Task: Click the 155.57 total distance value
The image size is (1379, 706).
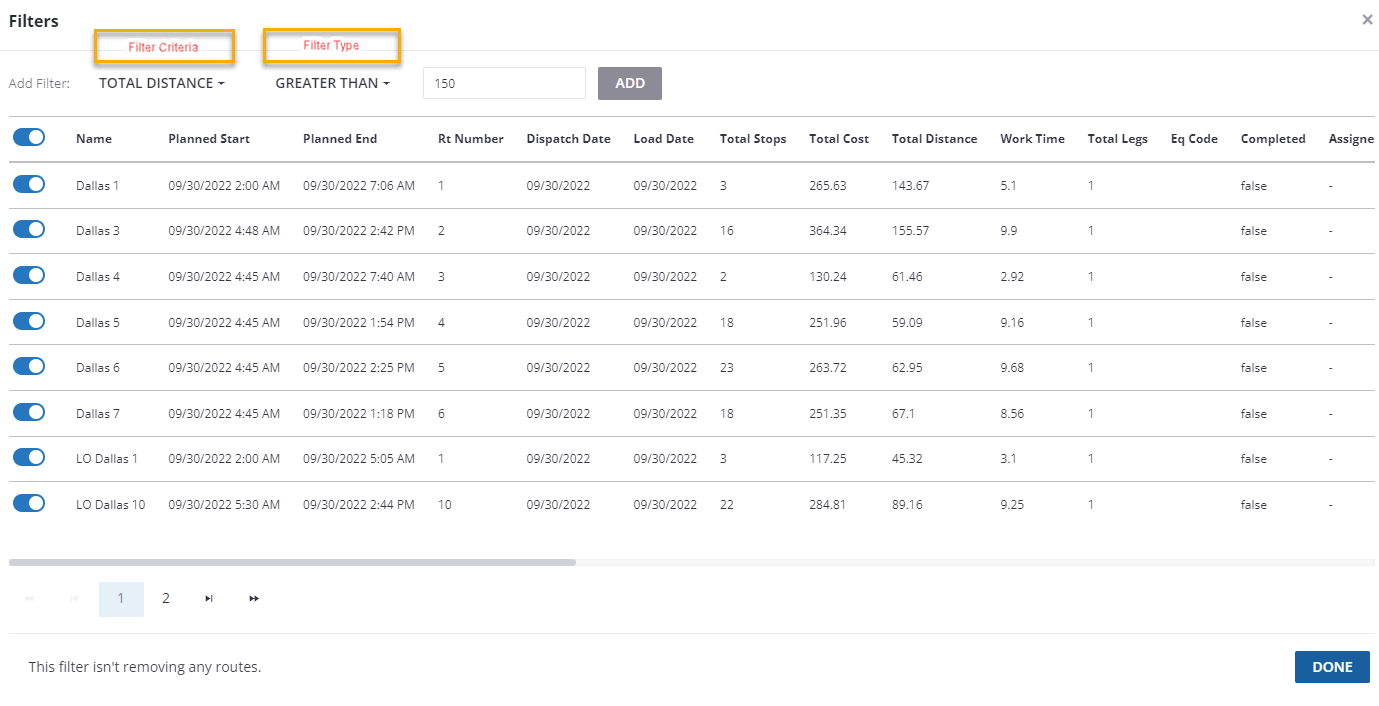Action: (911, 231)
